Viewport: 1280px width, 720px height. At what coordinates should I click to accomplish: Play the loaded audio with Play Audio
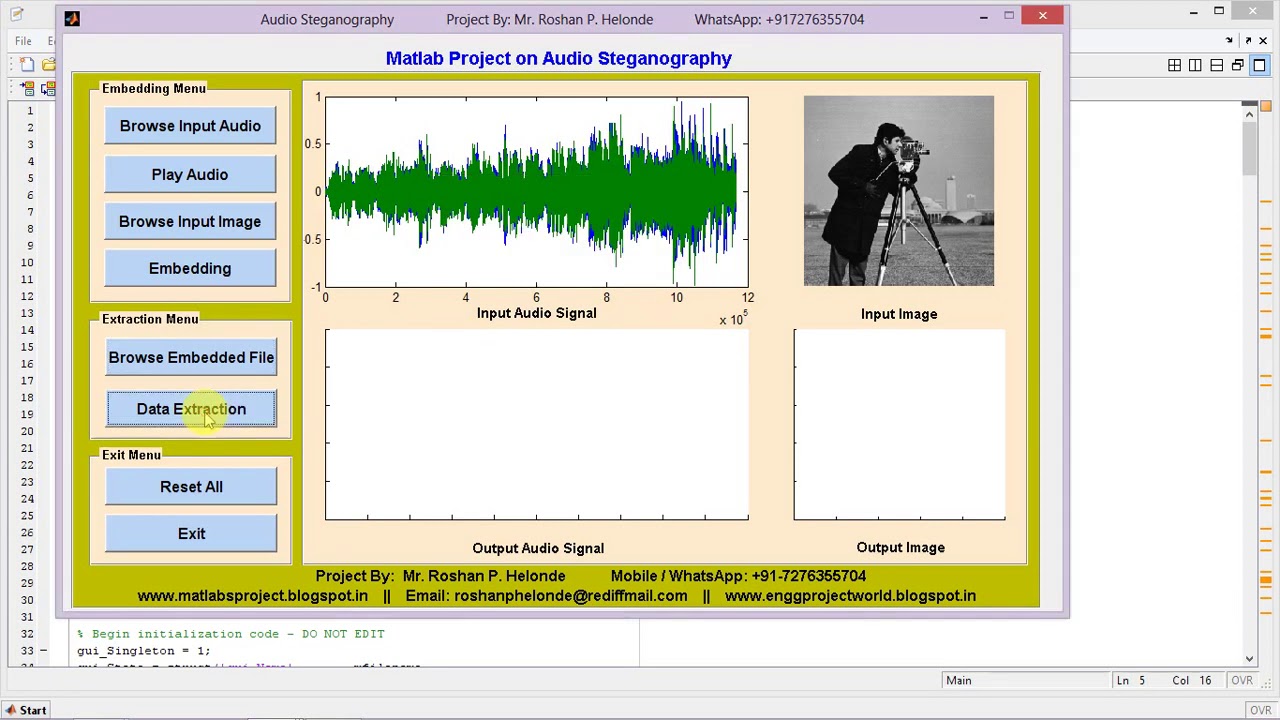190,175
